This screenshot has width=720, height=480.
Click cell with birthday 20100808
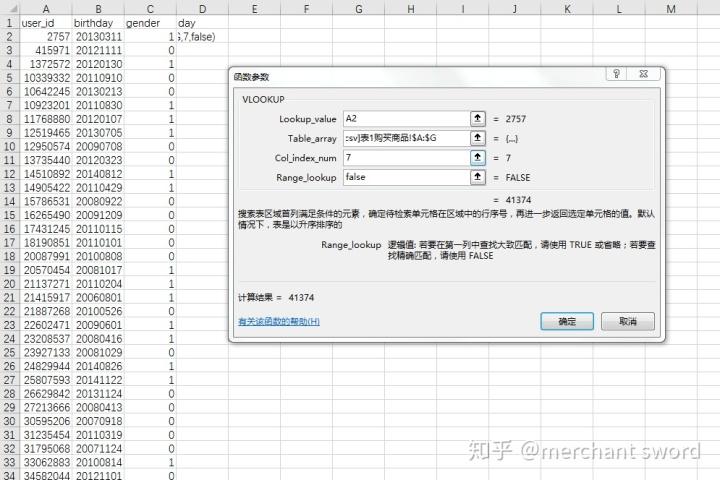(x=98, y=256)
